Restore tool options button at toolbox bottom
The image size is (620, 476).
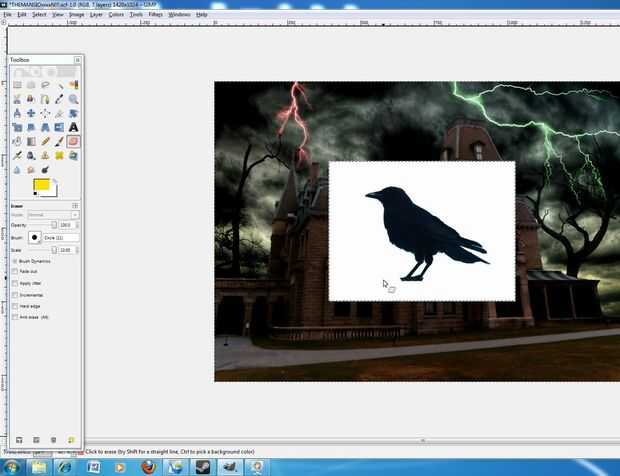pyautogui.click(x=36, y=440)
